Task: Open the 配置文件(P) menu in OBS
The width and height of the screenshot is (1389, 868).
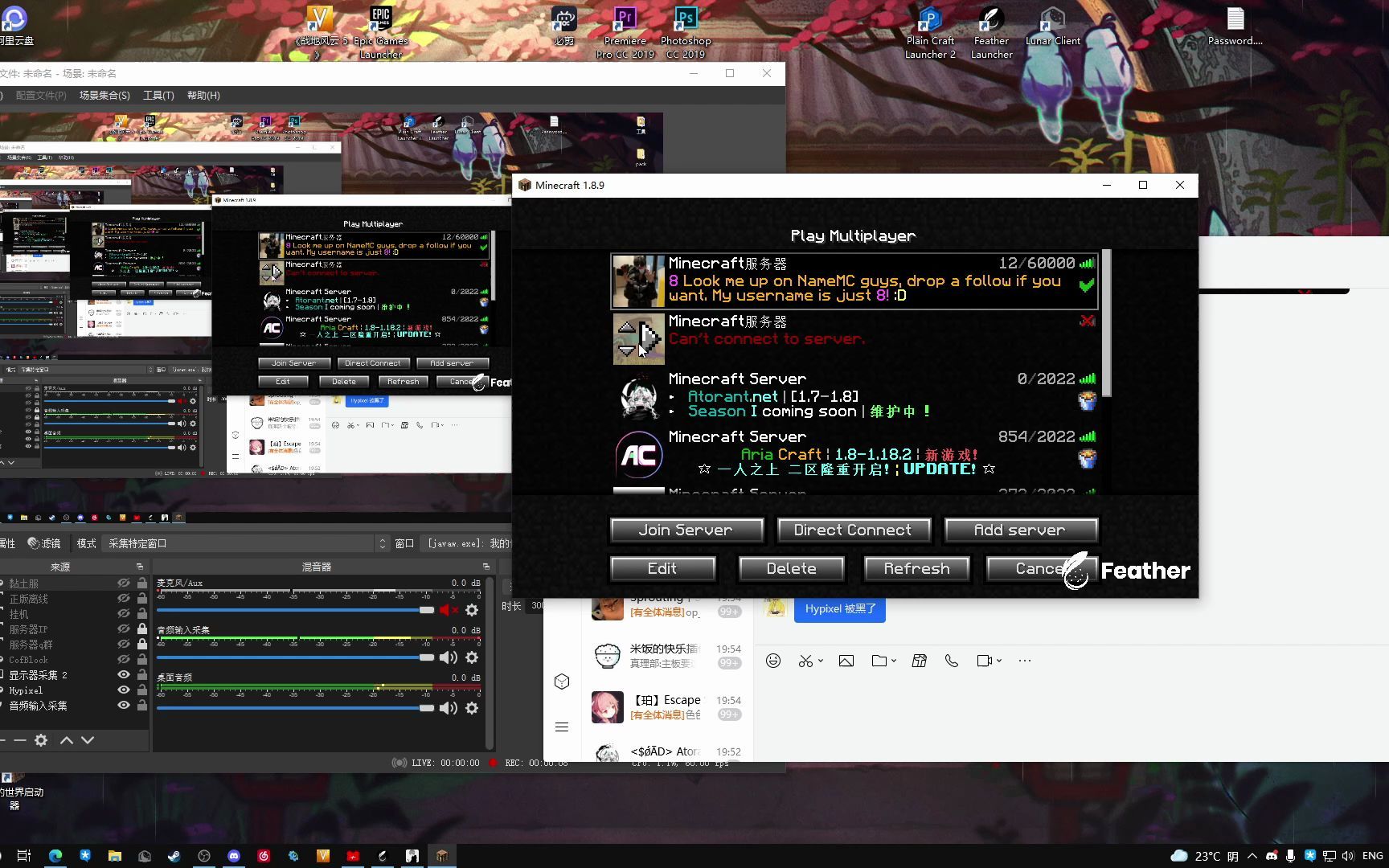Action: click(40, 96)
